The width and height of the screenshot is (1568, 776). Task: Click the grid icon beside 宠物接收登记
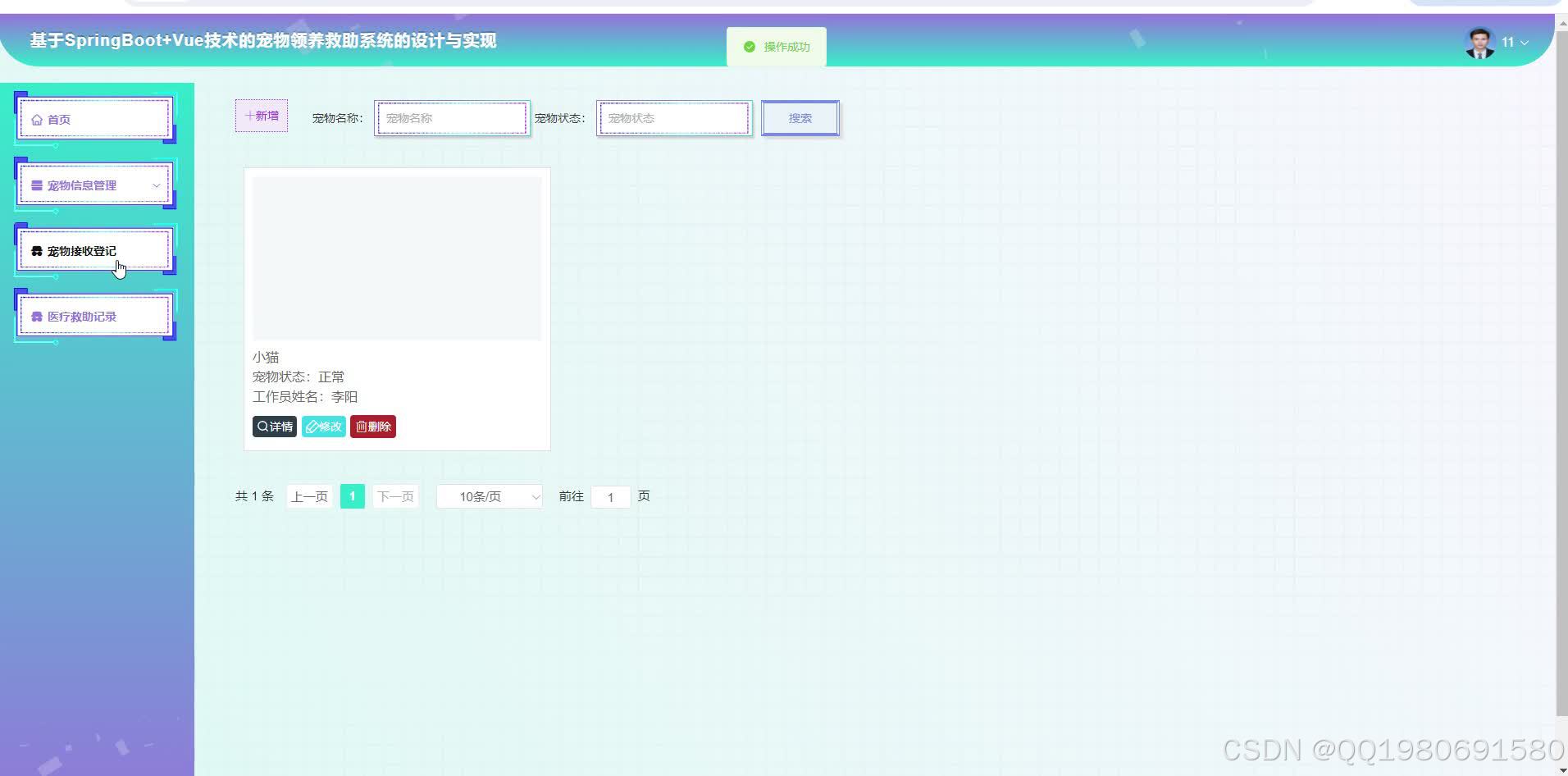36,250
